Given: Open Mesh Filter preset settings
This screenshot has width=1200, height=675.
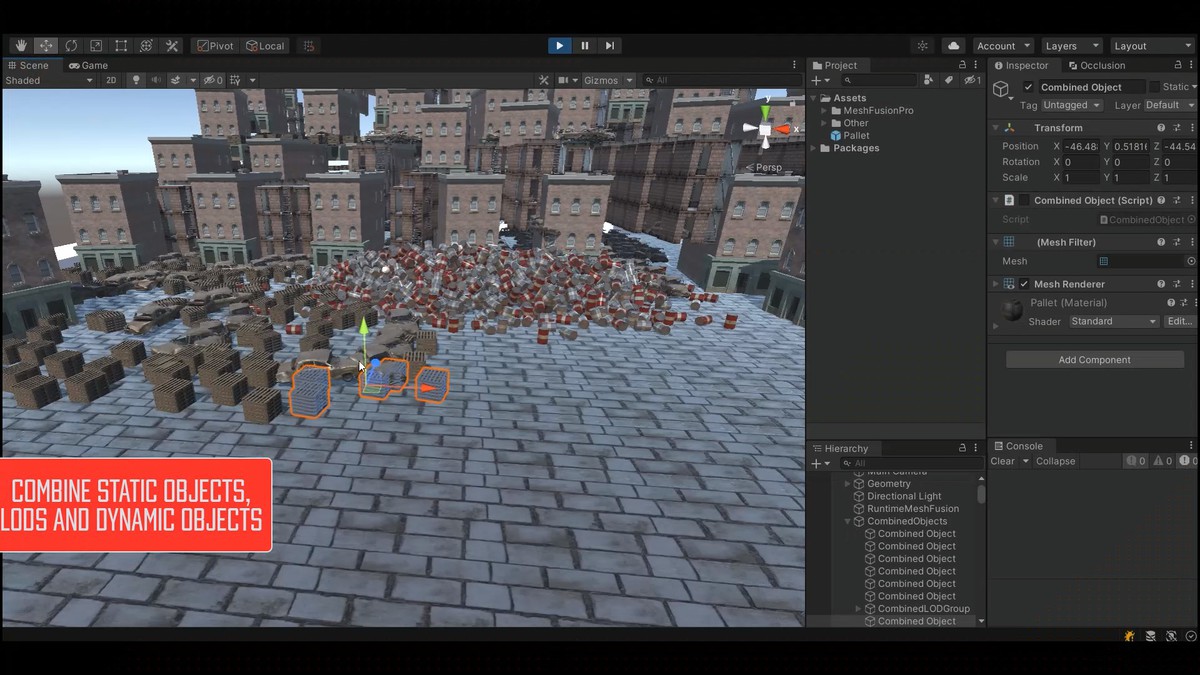Looking at the screenshot, I should pyautogui.click(x=1177, y=242).
